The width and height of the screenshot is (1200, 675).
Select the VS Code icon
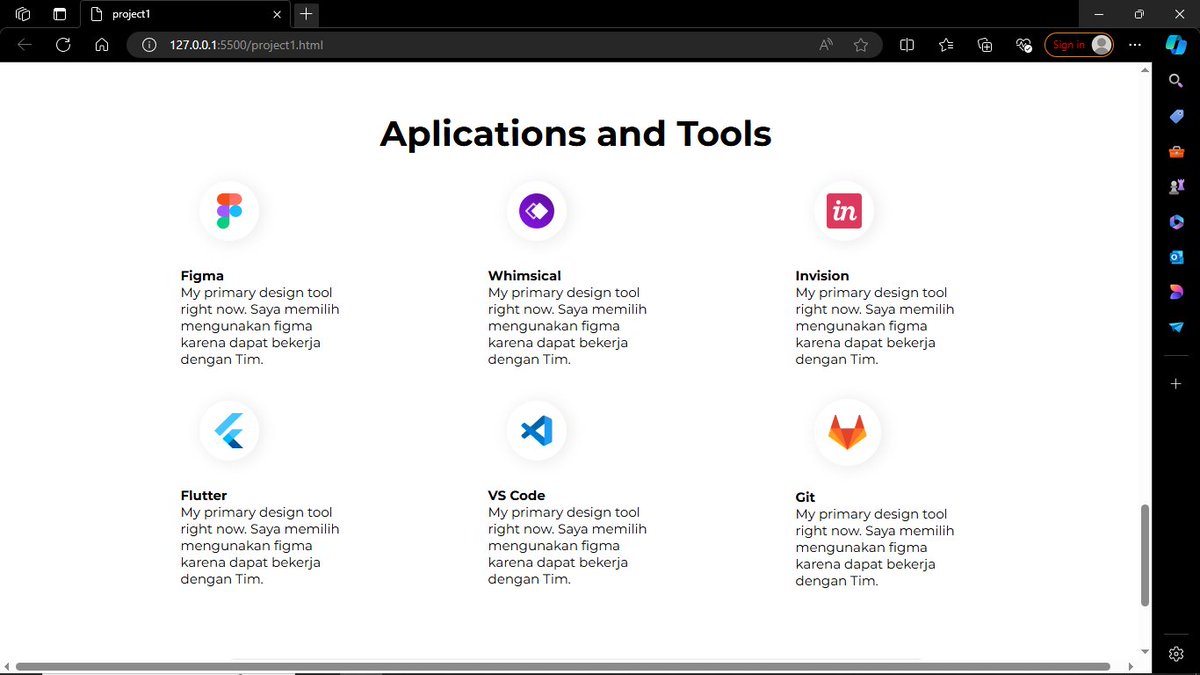pyautogui.click(x=536, y=430)
